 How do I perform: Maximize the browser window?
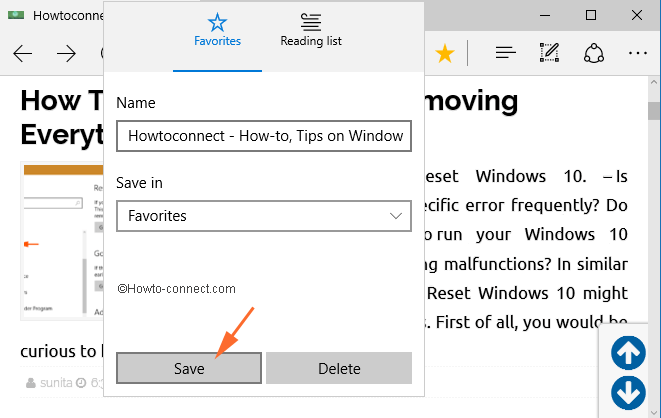point(591,16)
